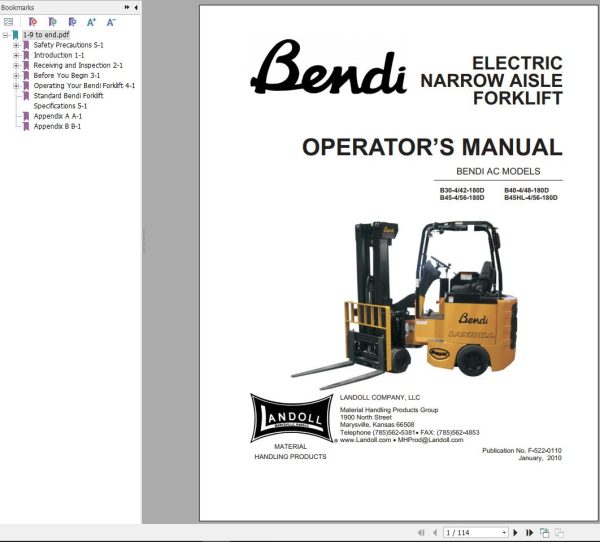Click the BENDI AC MODELS text
600x542 pixels.
pos(498,171)
